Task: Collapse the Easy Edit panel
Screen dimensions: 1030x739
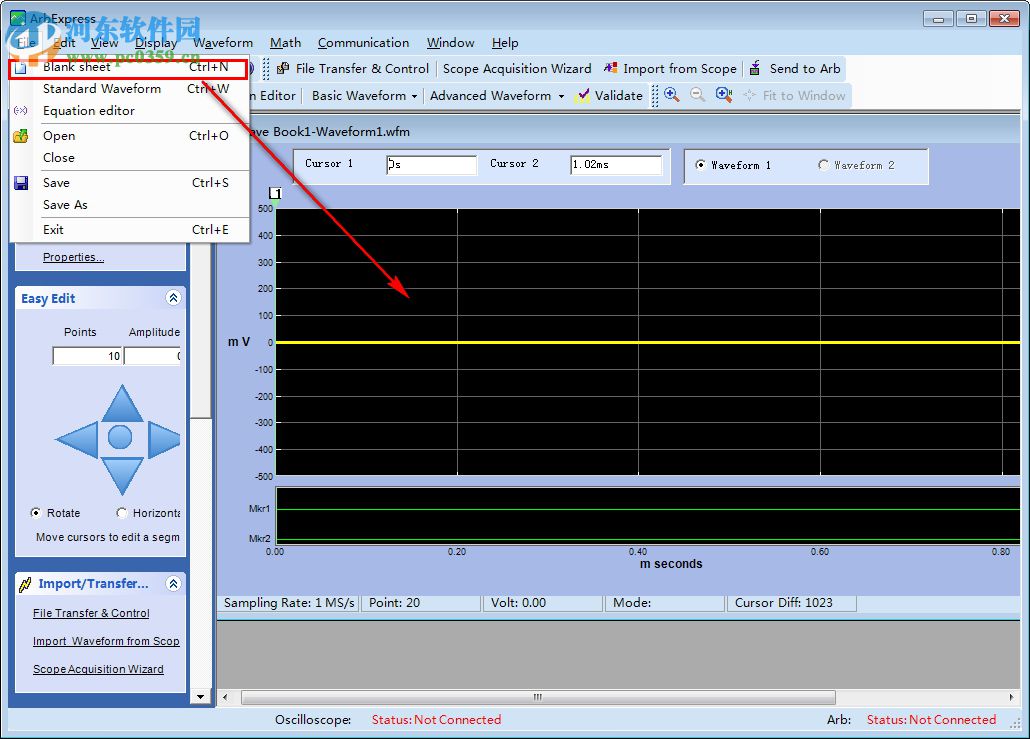Action: pyautogui.click(x=173, y=298)
